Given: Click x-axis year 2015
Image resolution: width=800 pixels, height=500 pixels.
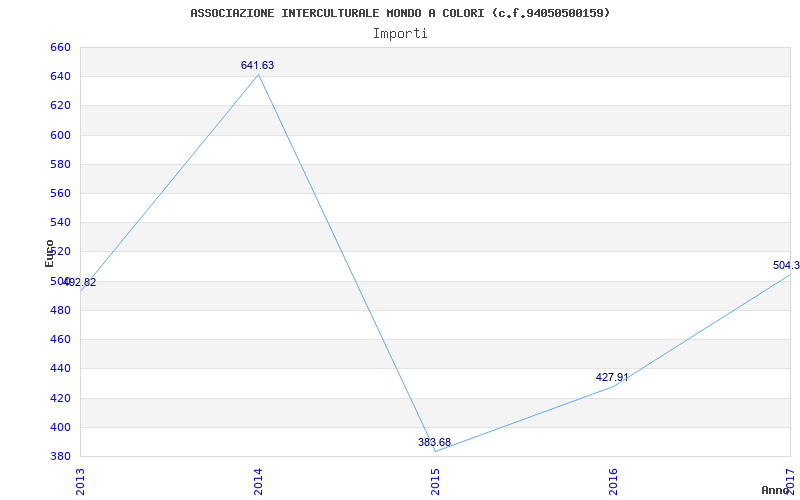Looking at the screenshot, I should 435,482.
